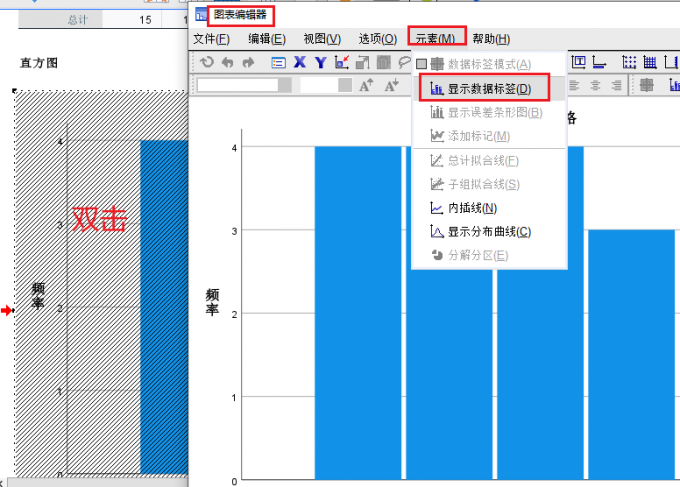Click the reset/refresh icon in Chart Editor toolbar
The width and height of the screenshot is (680, 487).
207,62
